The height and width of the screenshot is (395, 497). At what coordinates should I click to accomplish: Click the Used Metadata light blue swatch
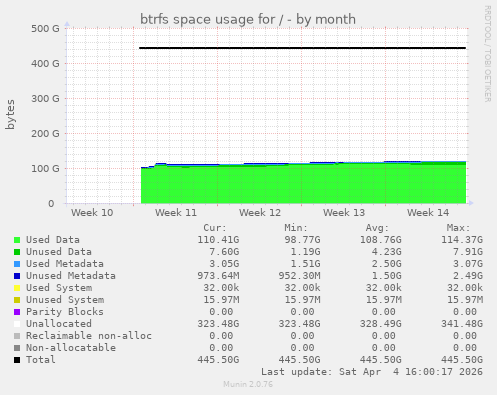point(17,264)
